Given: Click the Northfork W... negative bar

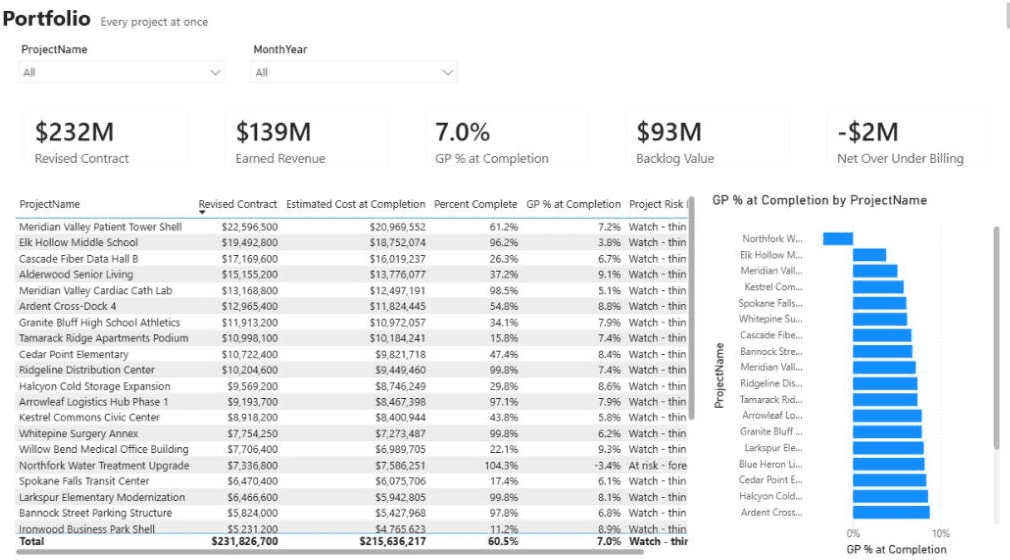Looking at the screenshot, I should [838, 238].
